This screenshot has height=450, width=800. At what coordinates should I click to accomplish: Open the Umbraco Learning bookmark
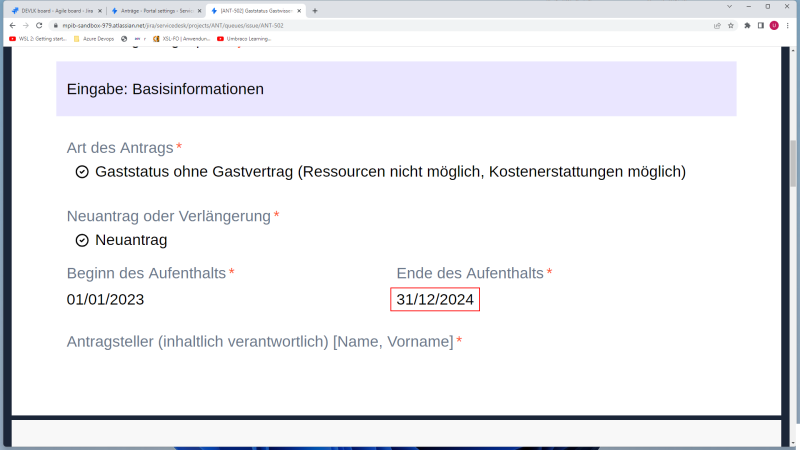tap(244, 39)
